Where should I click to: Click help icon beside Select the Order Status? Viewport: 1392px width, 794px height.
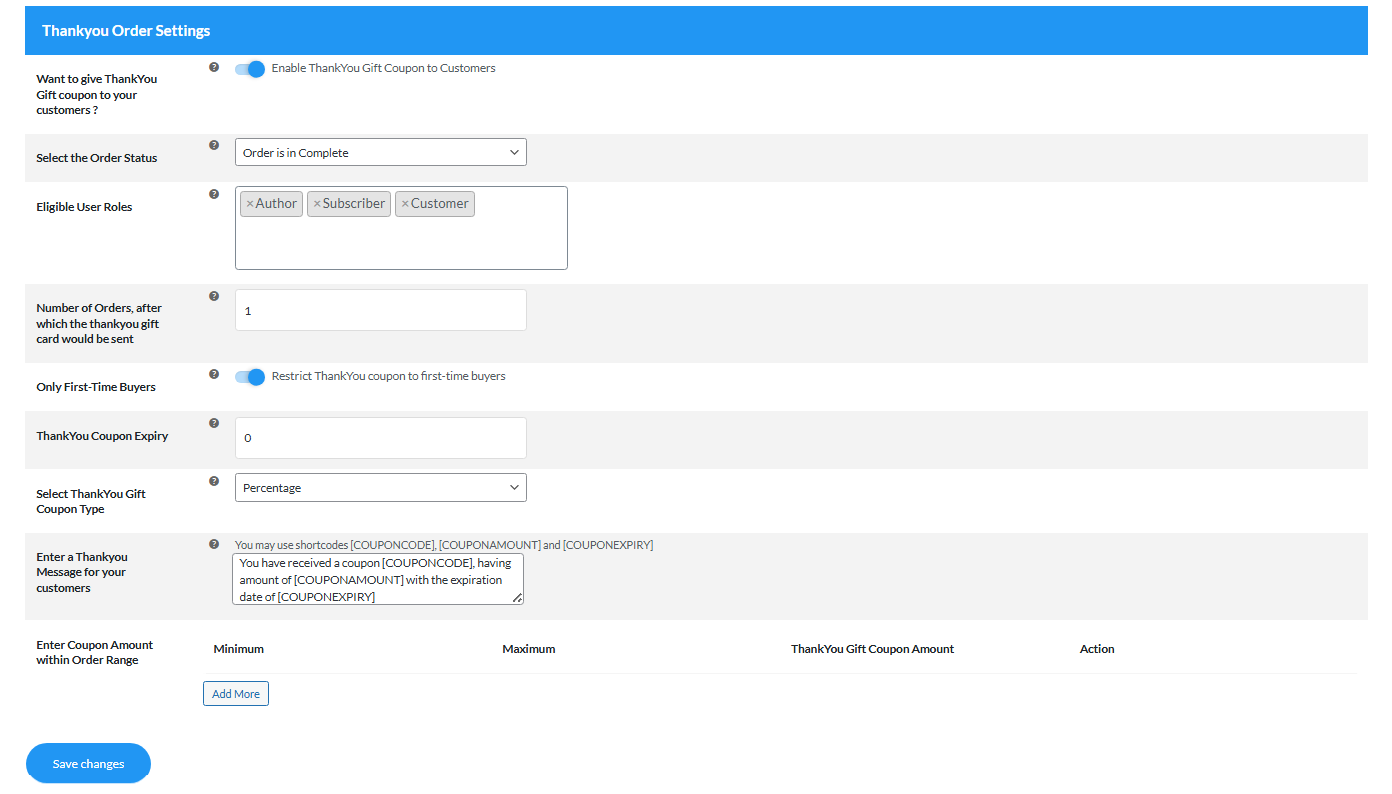213,145
